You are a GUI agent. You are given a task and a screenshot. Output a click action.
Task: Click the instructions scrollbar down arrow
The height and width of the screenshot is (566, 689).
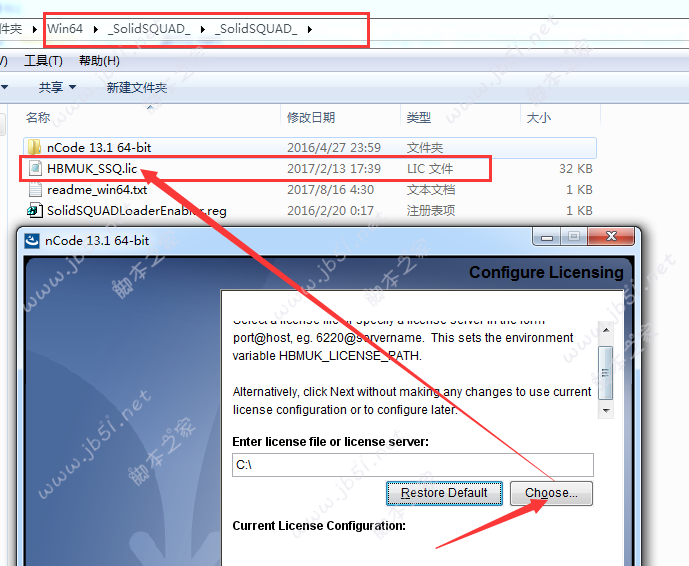coord(606,410)
